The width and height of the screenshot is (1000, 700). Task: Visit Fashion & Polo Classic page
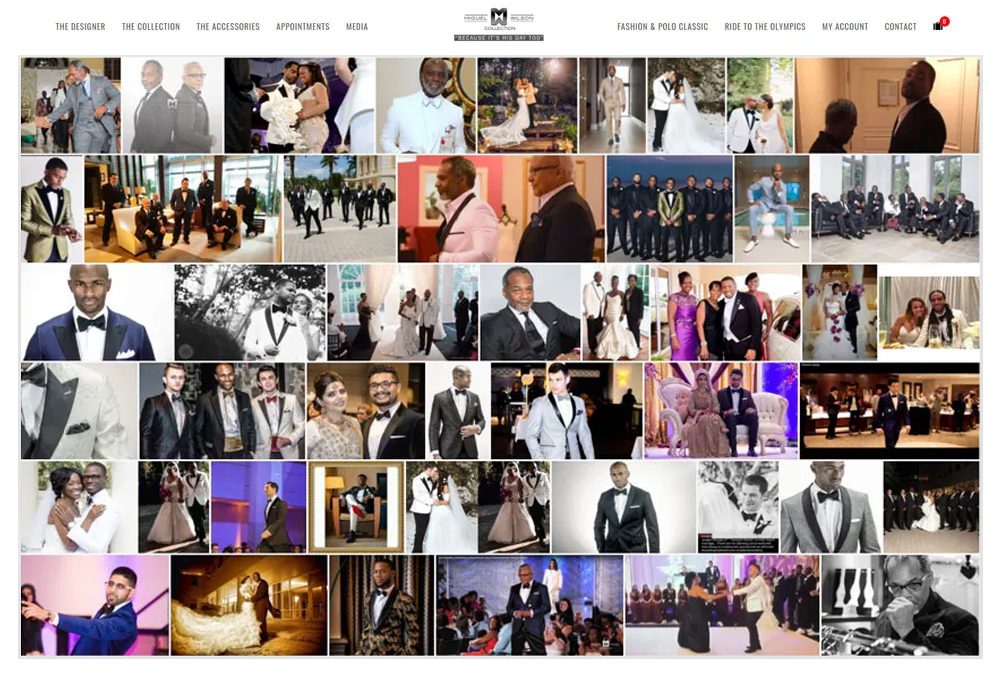coord(662,27)
